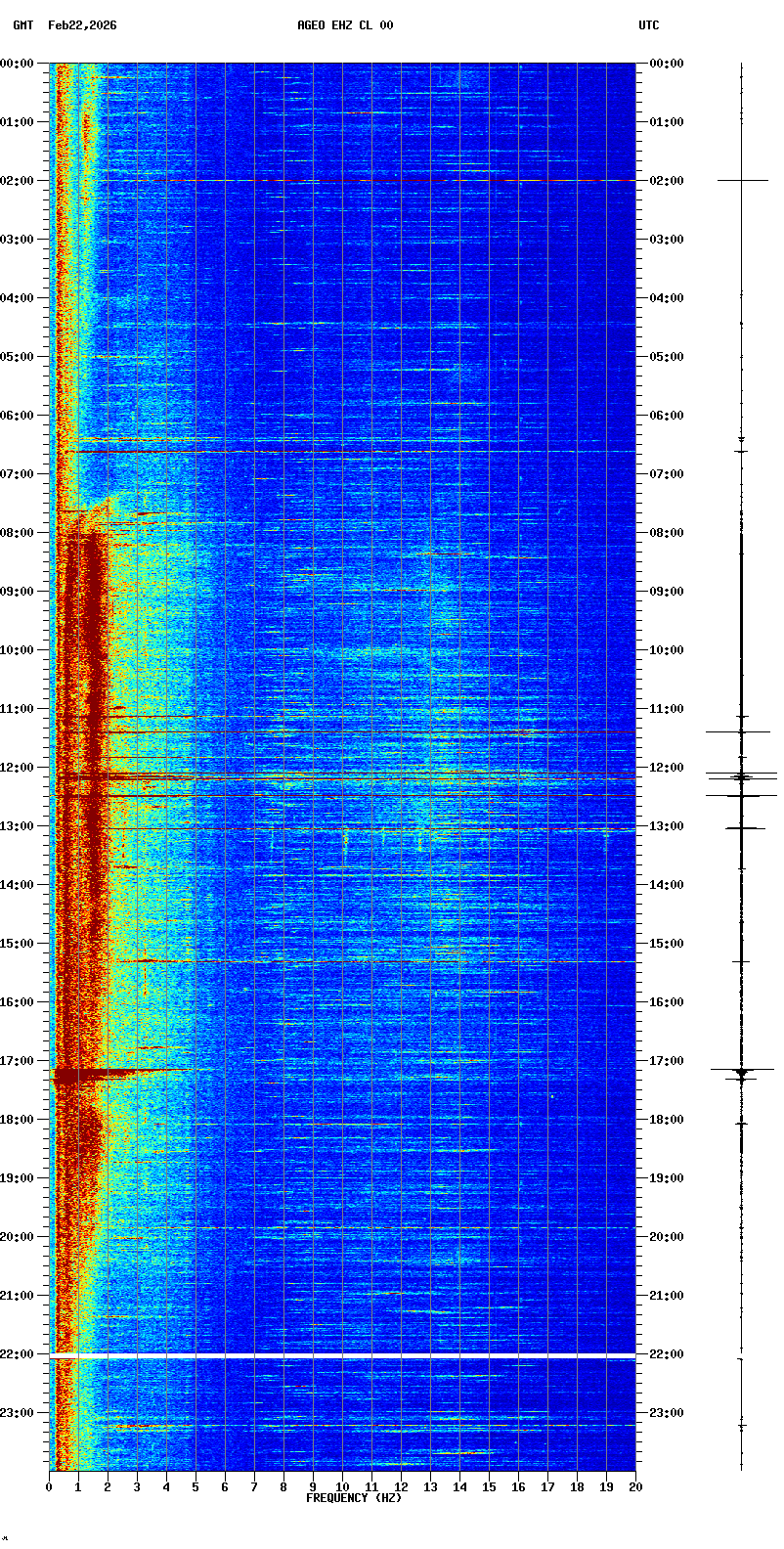
Task: Click the 22:00 time label on right axis
Action: [666, 1354]
